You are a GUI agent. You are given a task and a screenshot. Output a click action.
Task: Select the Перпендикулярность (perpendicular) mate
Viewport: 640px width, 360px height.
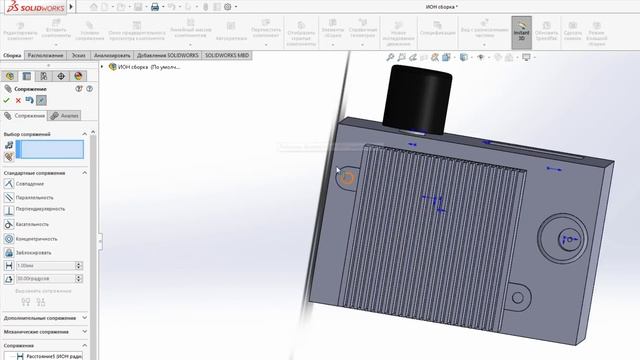point(34,210)
